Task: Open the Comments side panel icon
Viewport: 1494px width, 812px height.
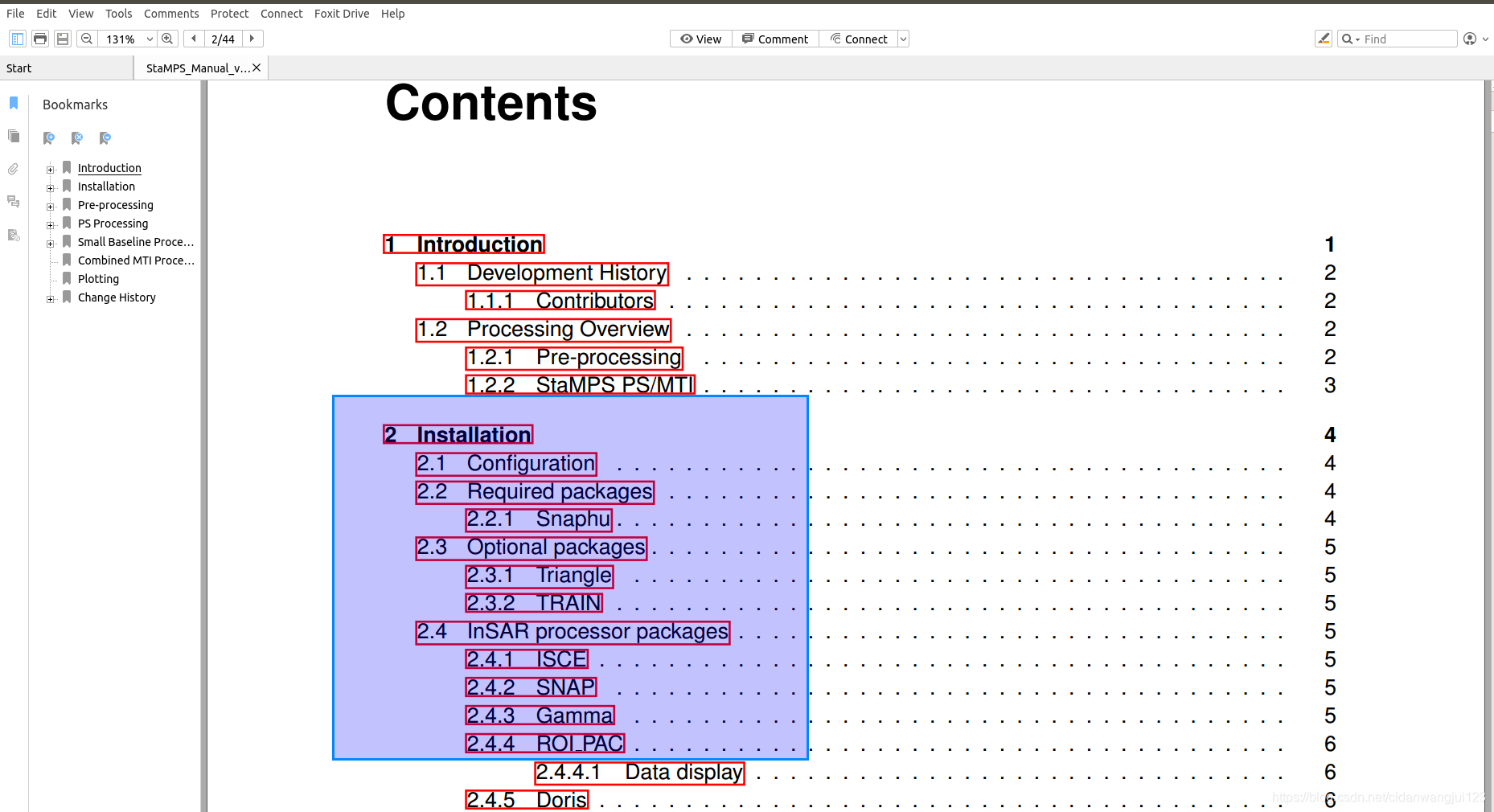Action: [14, 202]
